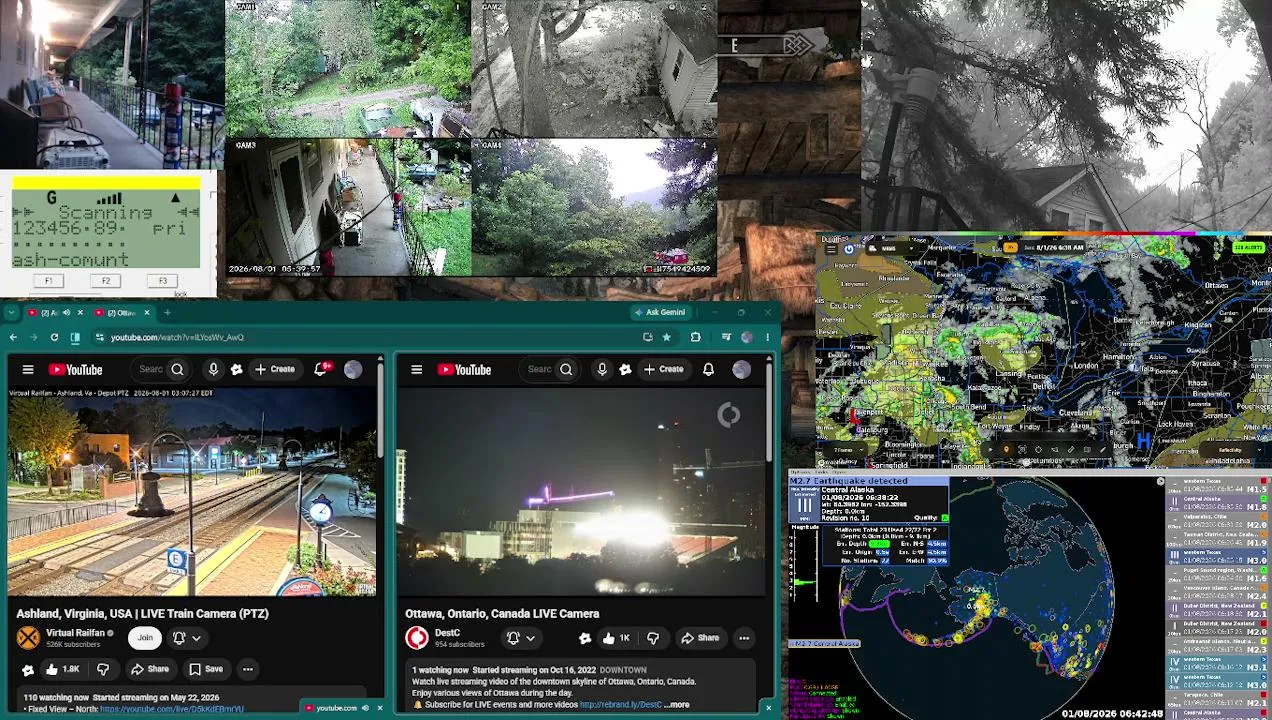Open notifications bell in the Ottawa pane
This screenshot has width=1272, height=720.
pyautogui.click(x=708, y=370)
